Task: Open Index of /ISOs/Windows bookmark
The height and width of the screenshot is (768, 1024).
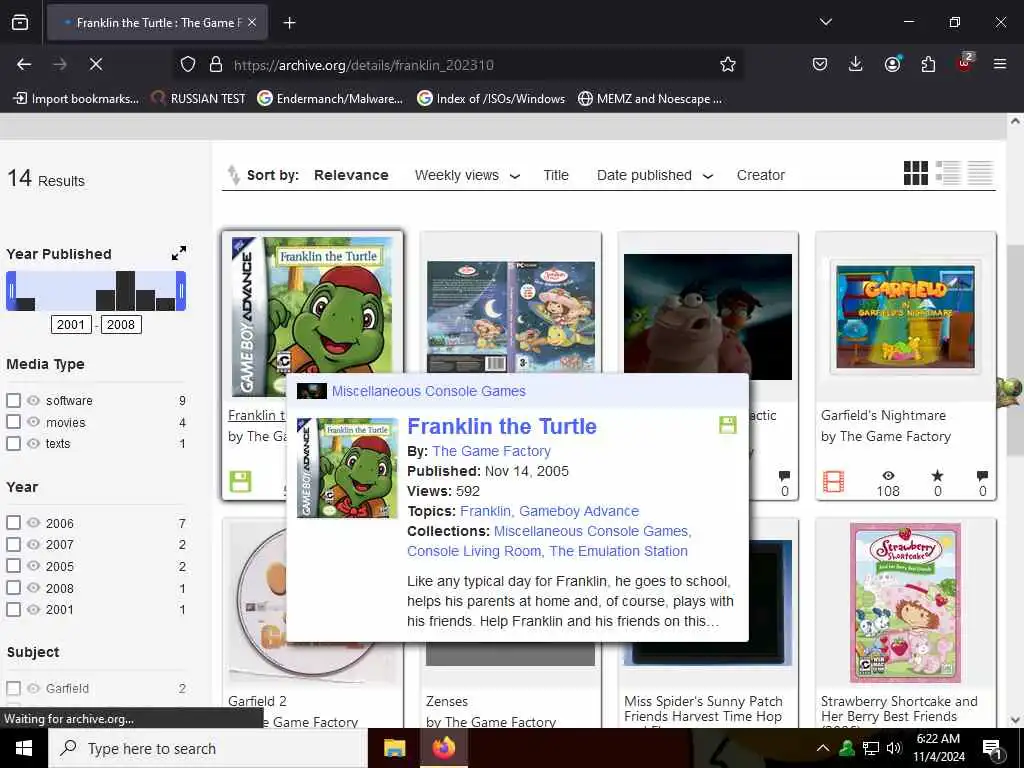Action: pos(491,99)
